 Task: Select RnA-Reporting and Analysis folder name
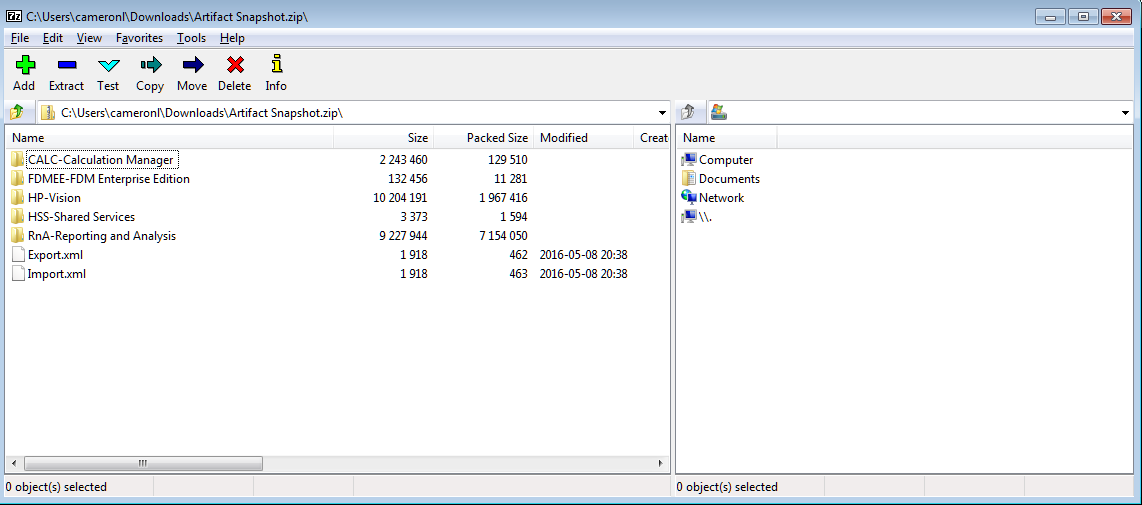pyautogui.click(x=101, y=235)
